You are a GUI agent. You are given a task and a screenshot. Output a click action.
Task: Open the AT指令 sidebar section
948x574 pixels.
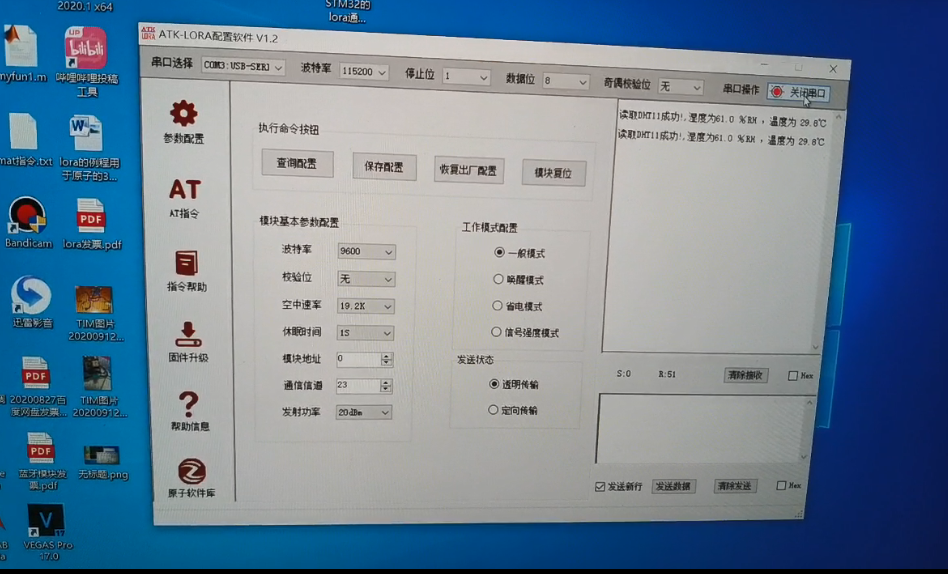[184, 198]
